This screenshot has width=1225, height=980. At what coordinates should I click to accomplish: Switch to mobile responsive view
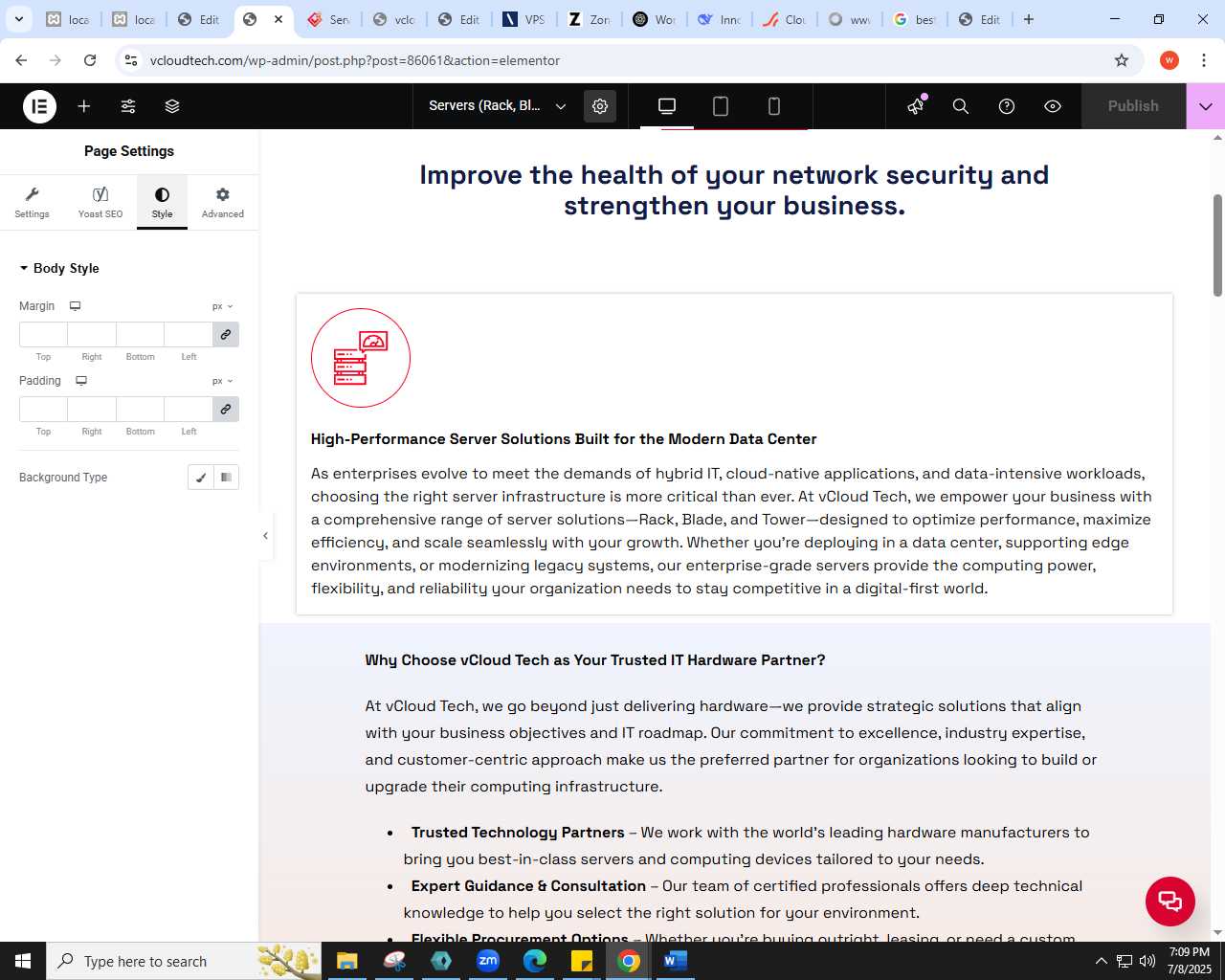click(774, 106)
